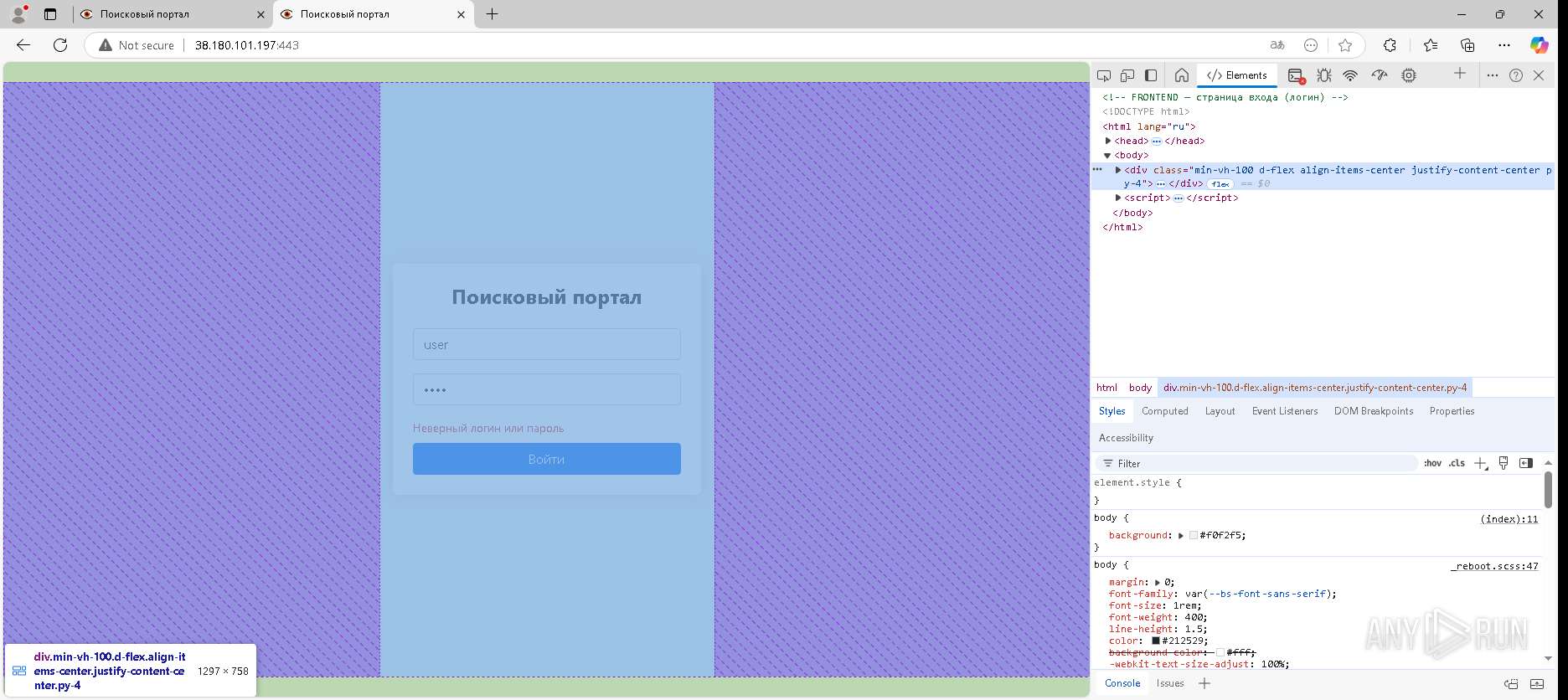Viewport: 1568px width, 700px height.
Task: Open #f0f2f5 background color swatch
Action: tap(1194, 536)
